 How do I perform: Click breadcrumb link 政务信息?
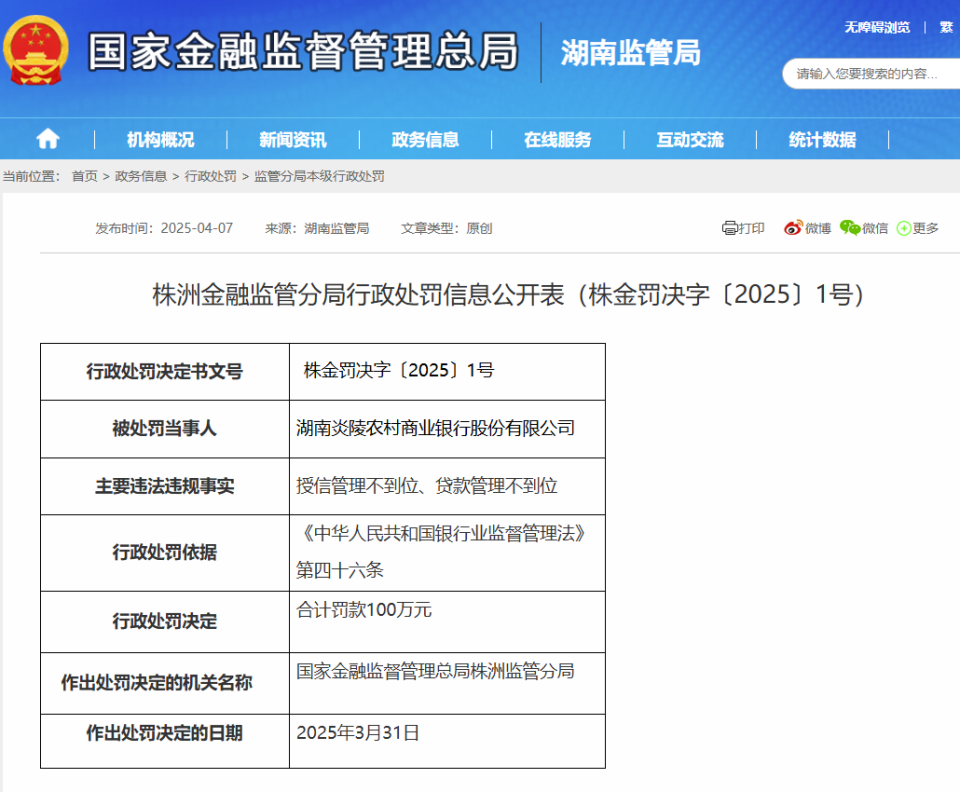pos(141,176)
